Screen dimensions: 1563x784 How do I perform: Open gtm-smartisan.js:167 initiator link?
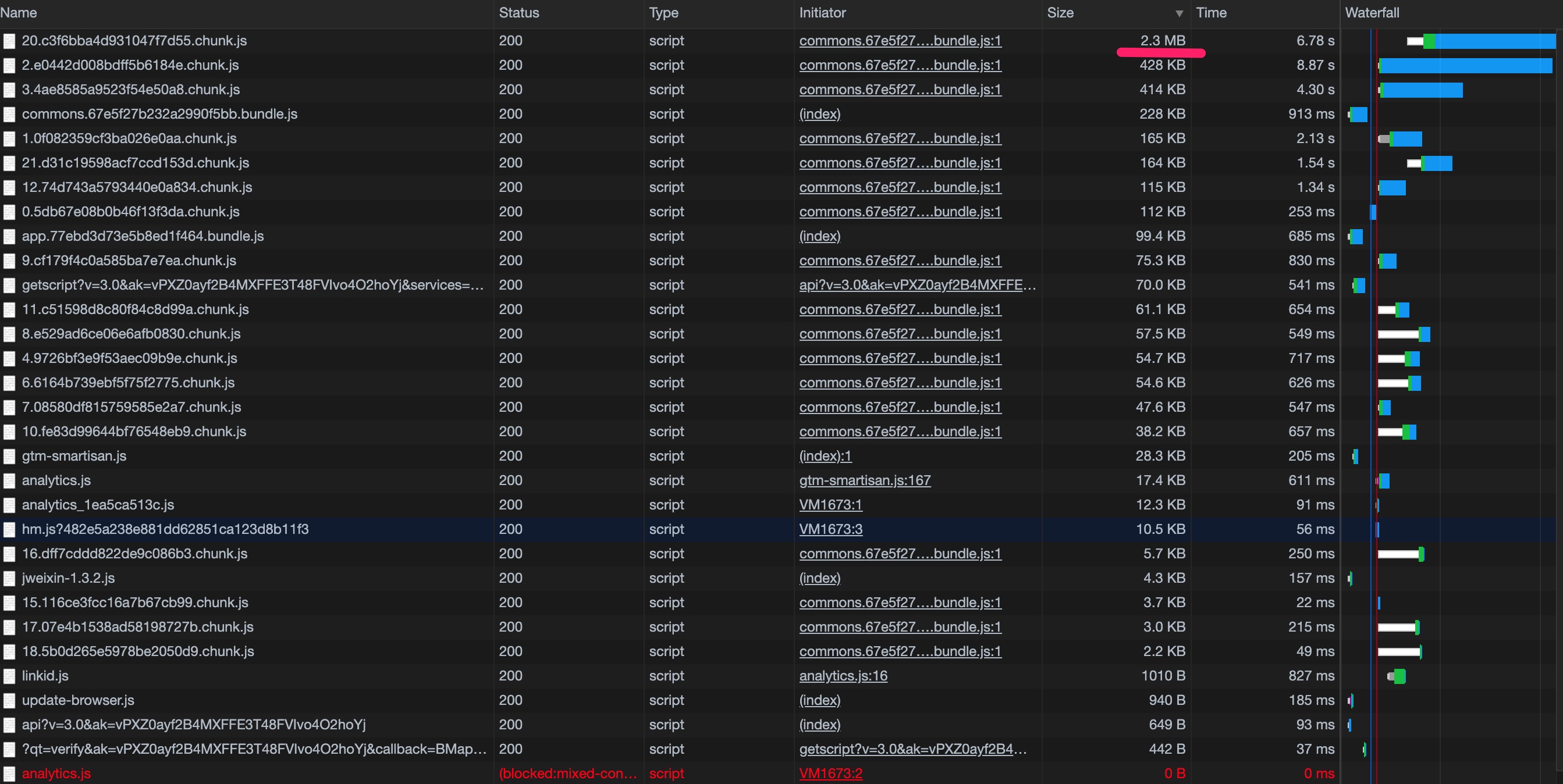865,480
